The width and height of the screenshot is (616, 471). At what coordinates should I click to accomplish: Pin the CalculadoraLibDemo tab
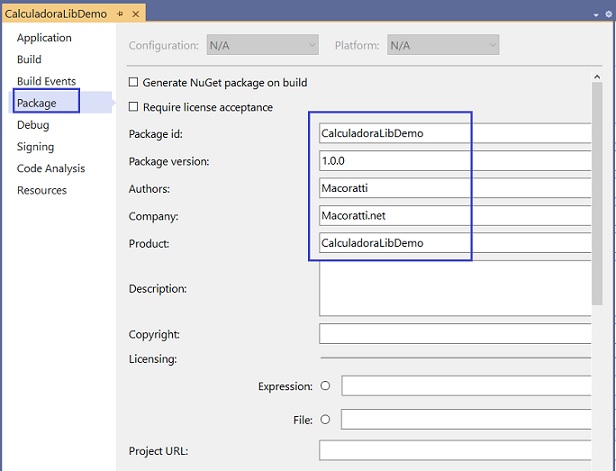coord(120,14)
